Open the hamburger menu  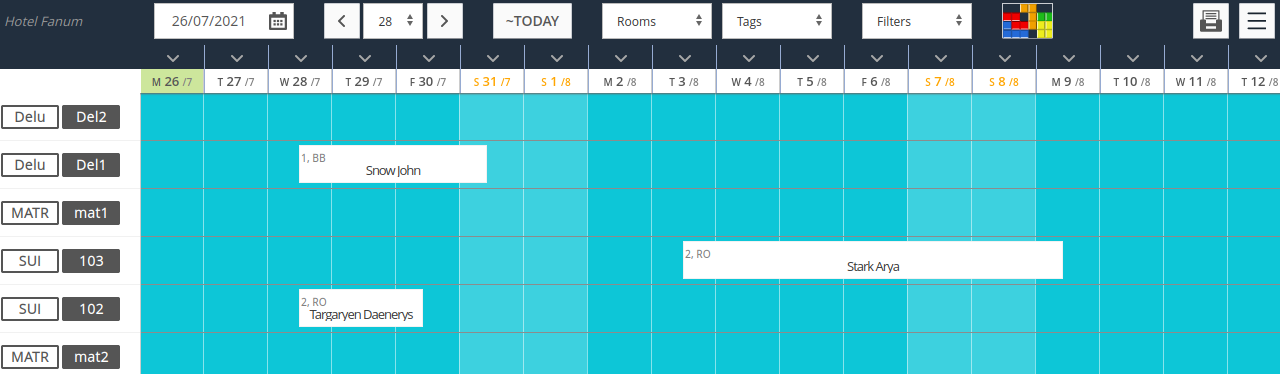pyautogui.click(x=1257, y=20)
